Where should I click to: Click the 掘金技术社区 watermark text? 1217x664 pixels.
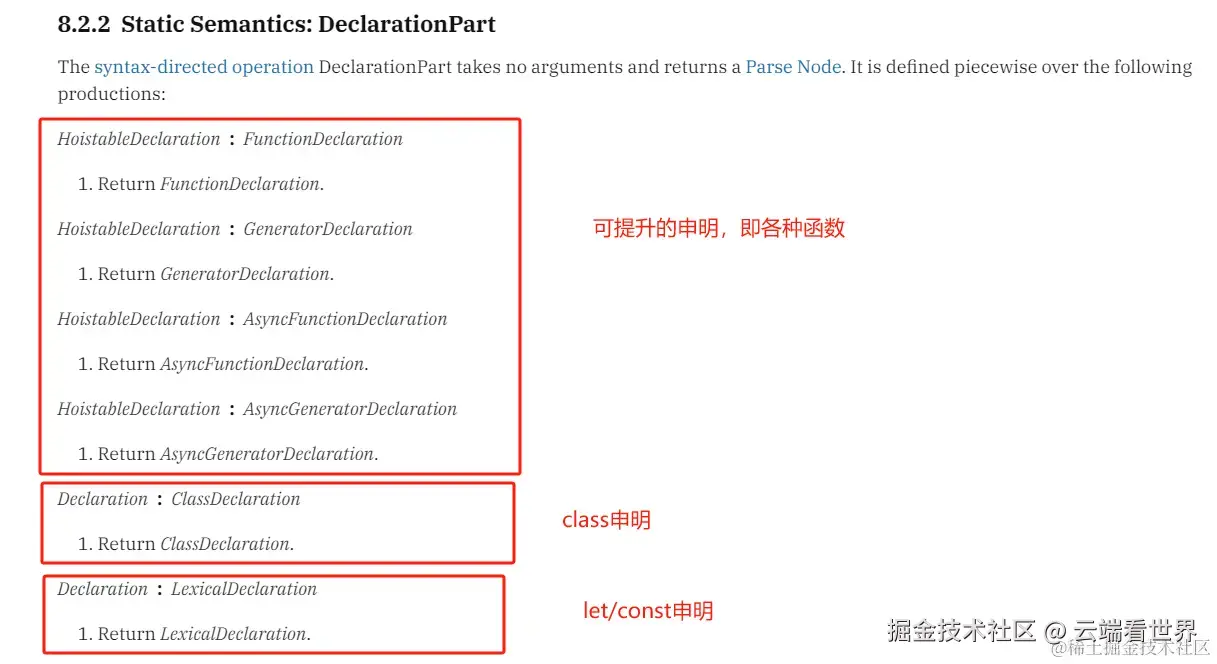coord(961,631)
